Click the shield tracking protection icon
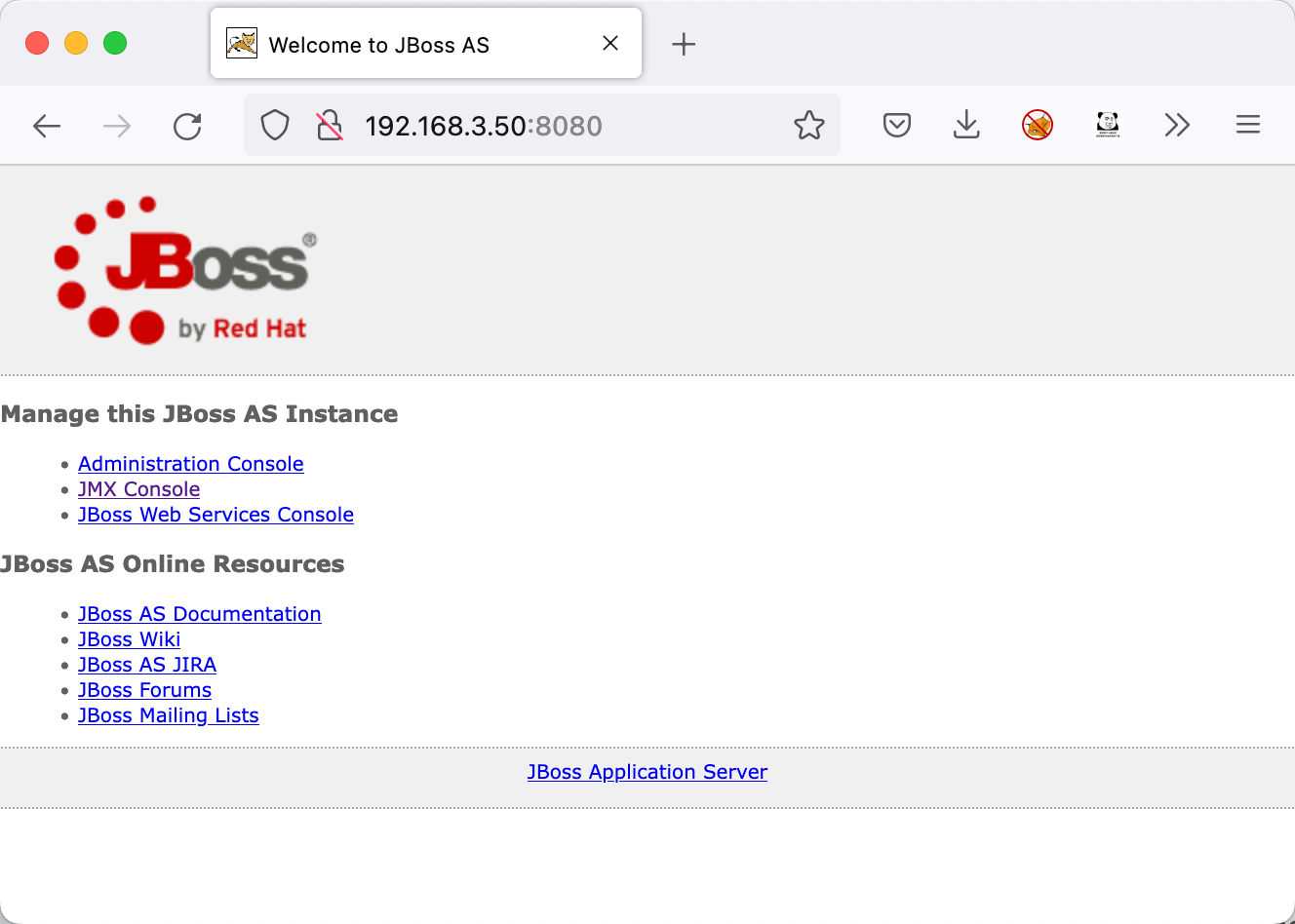1295x924 pixels. [275, 126]
